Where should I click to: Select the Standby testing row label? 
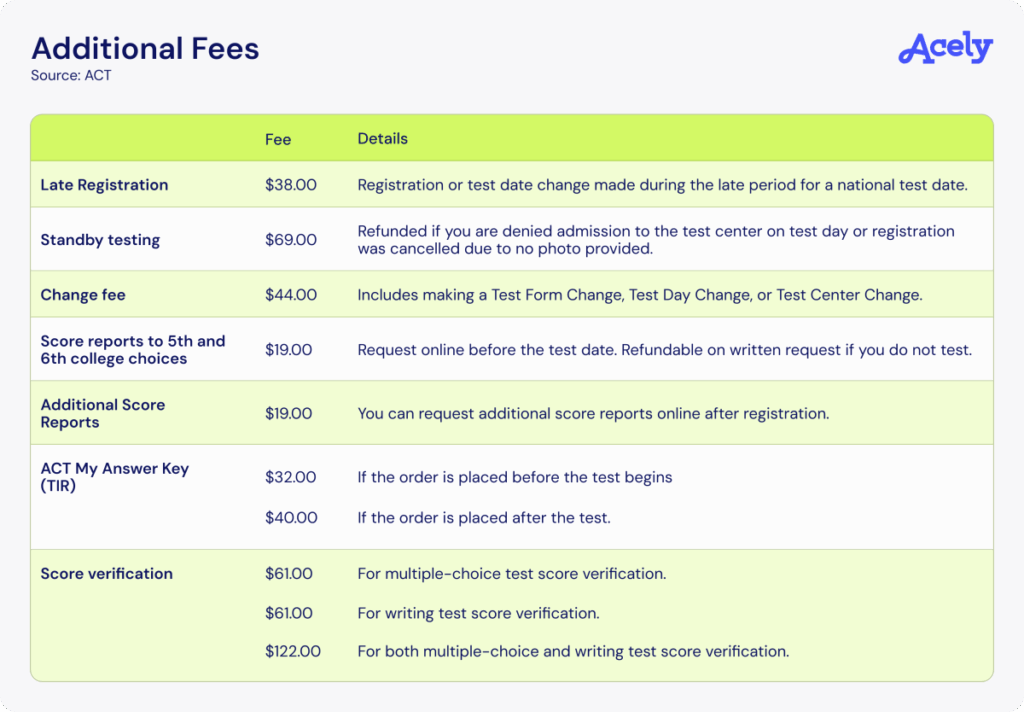pyautogui.click(x=100, y=240)
